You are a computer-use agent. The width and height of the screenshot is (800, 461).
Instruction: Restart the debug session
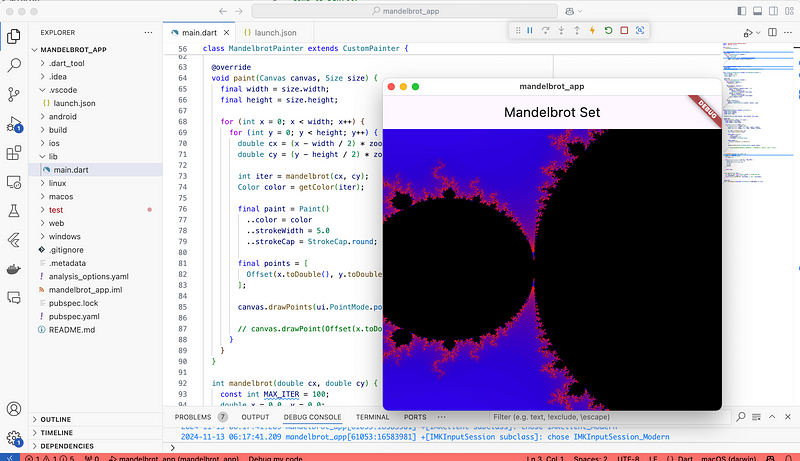608,30
